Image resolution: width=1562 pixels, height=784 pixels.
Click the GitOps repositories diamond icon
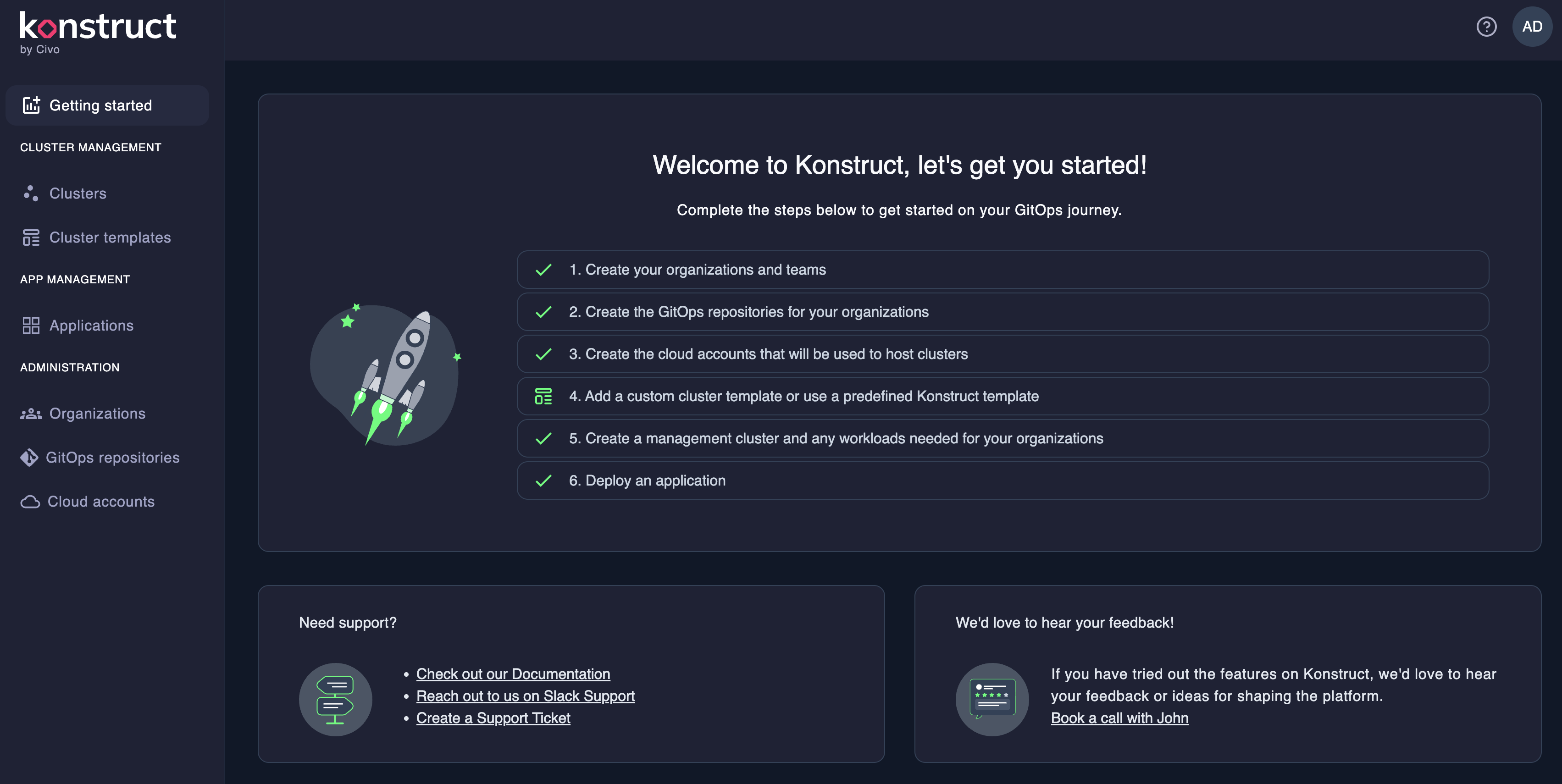[x=29, y=458]
